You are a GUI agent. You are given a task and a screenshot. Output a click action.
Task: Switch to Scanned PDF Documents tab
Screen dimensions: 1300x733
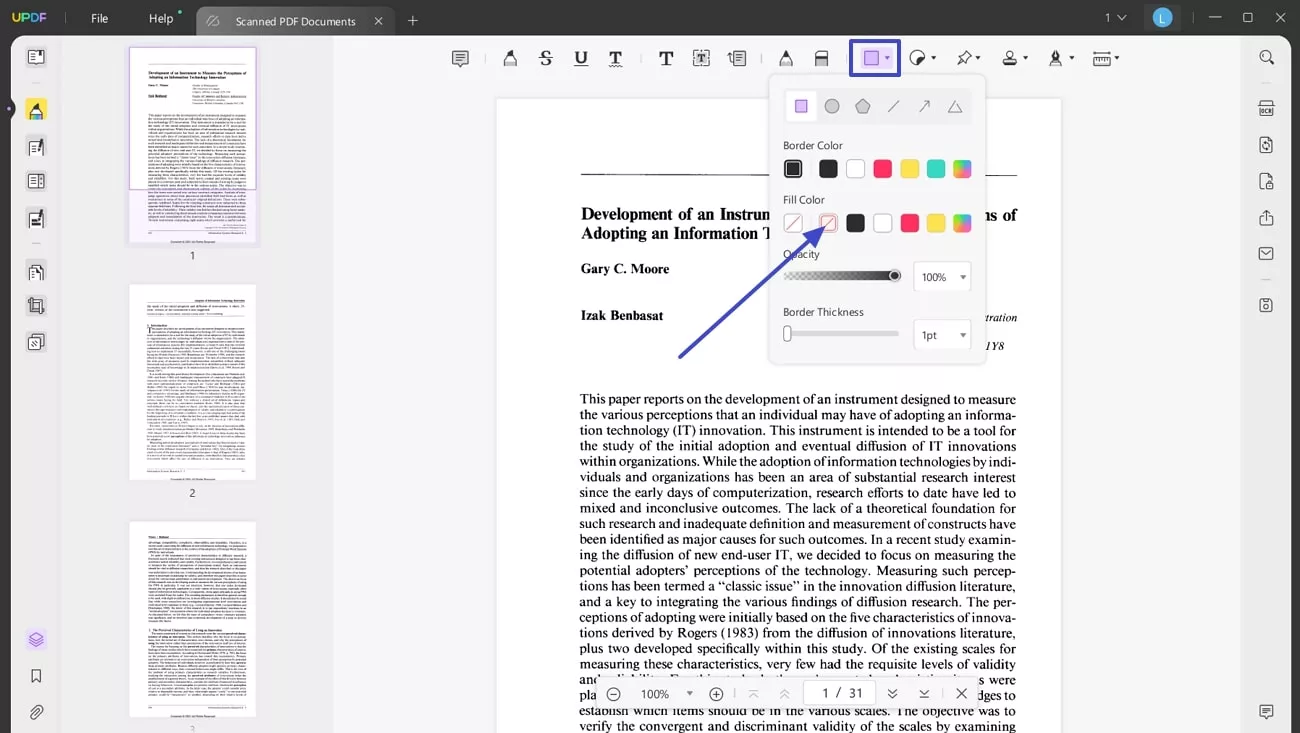295,21
